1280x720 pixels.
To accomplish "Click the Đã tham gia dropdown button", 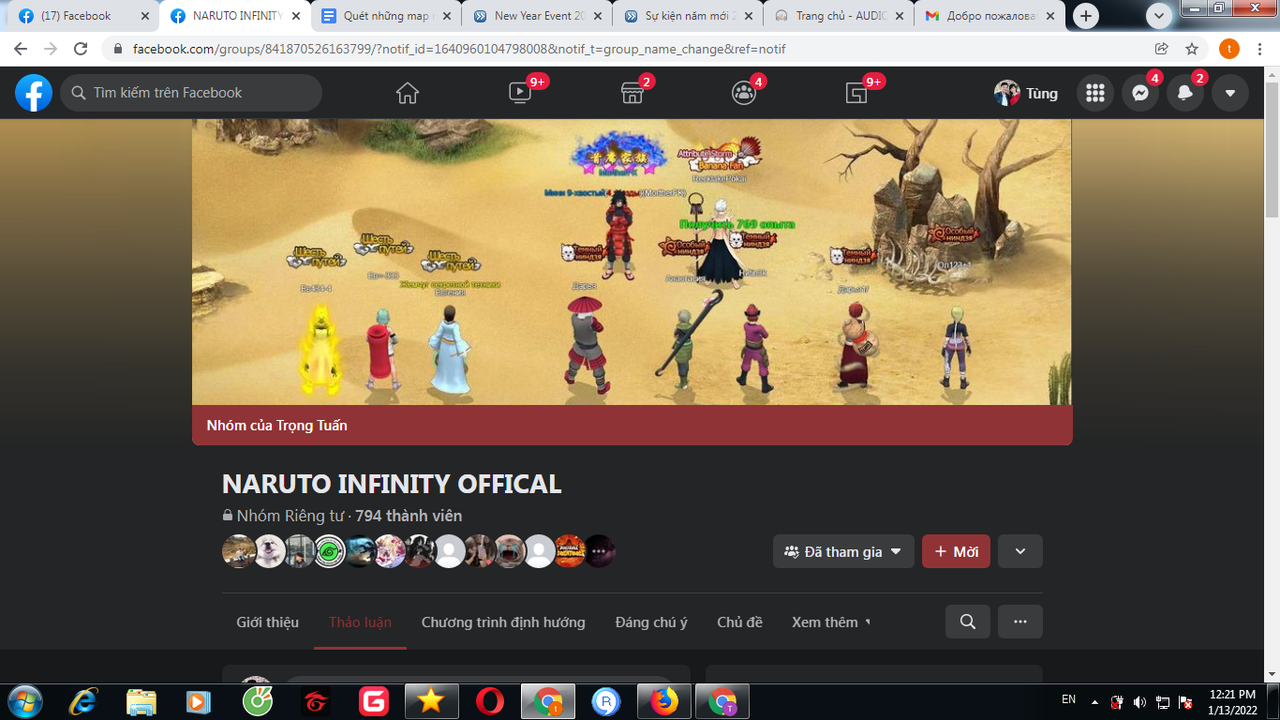I will click(x=843, y=551).
